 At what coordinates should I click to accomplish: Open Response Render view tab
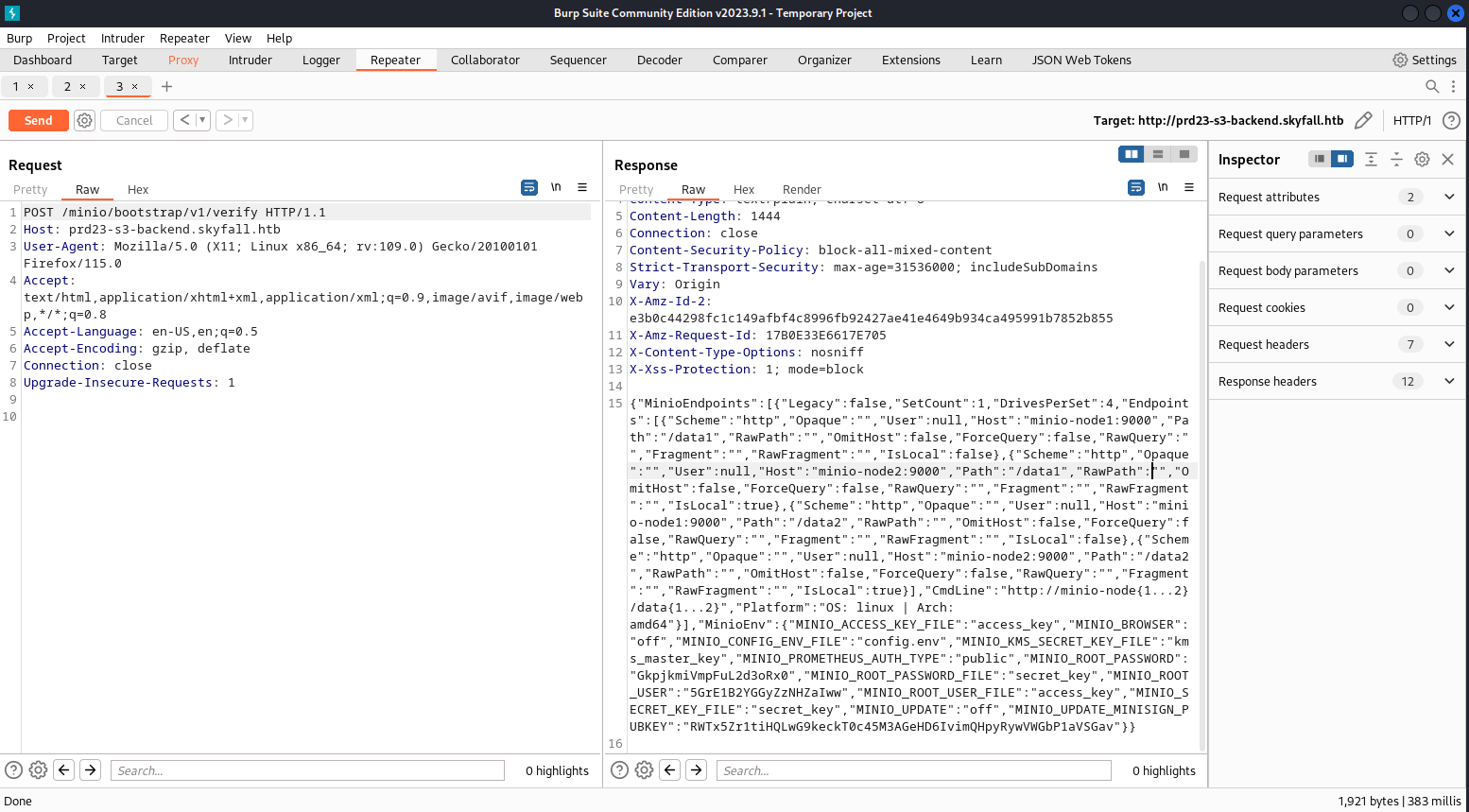coord(802,189)
